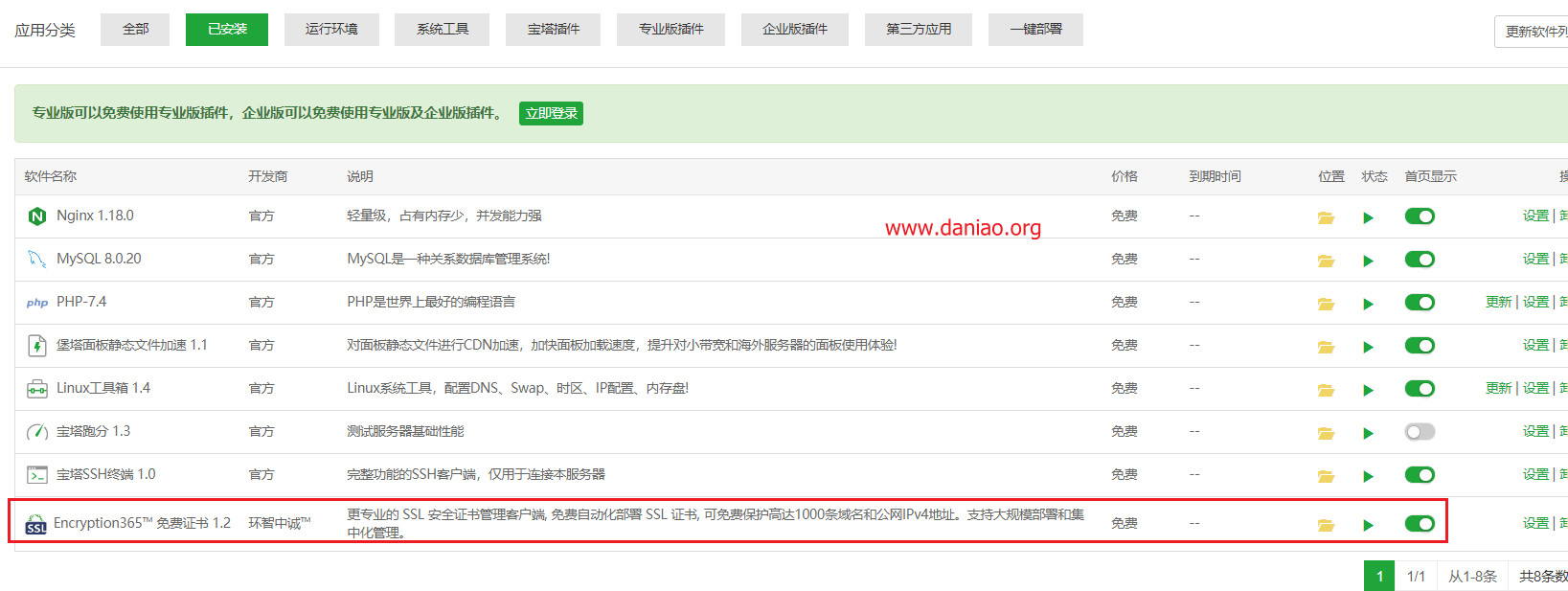This screenshot has height=591, width=1568.
Task: Click the Encryption365™ 免费证书 1.2 name
Action: click(x=142, y=524)
